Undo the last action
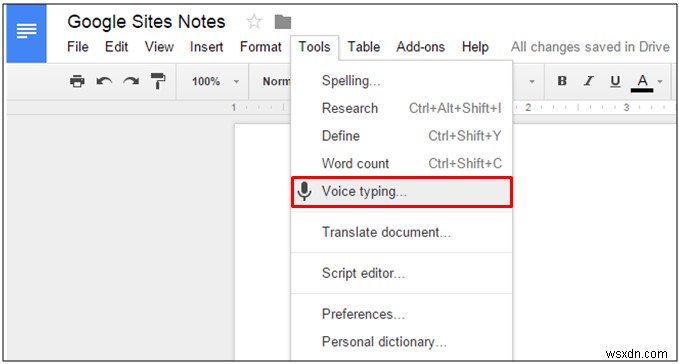 [104, 81]
